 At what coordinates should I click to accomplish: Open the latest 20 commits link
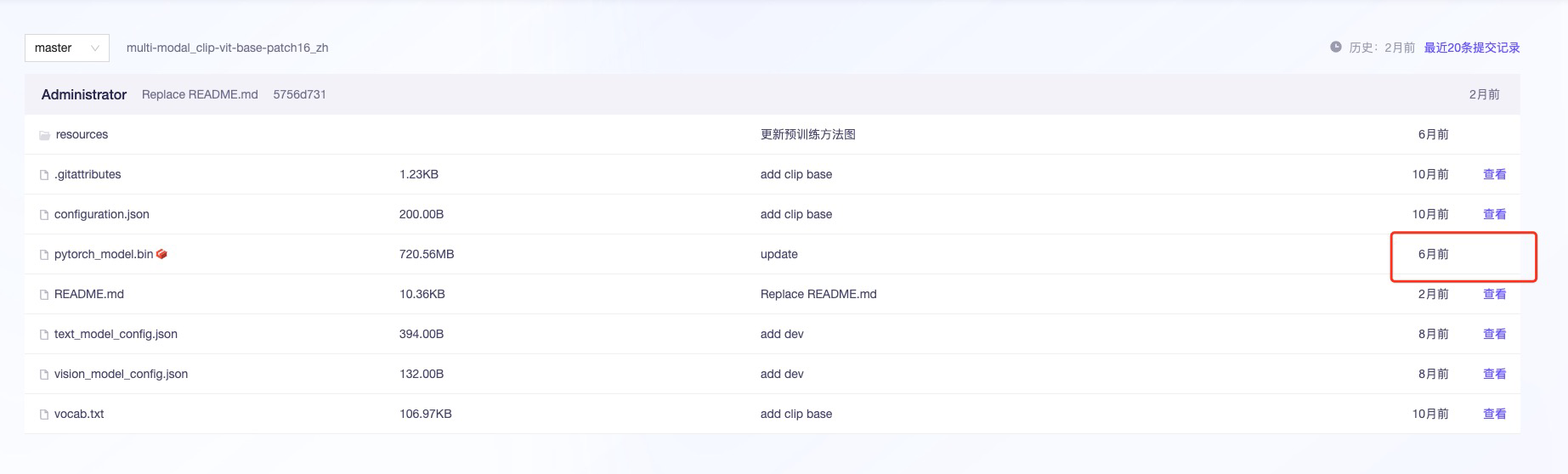[1472, 48]
